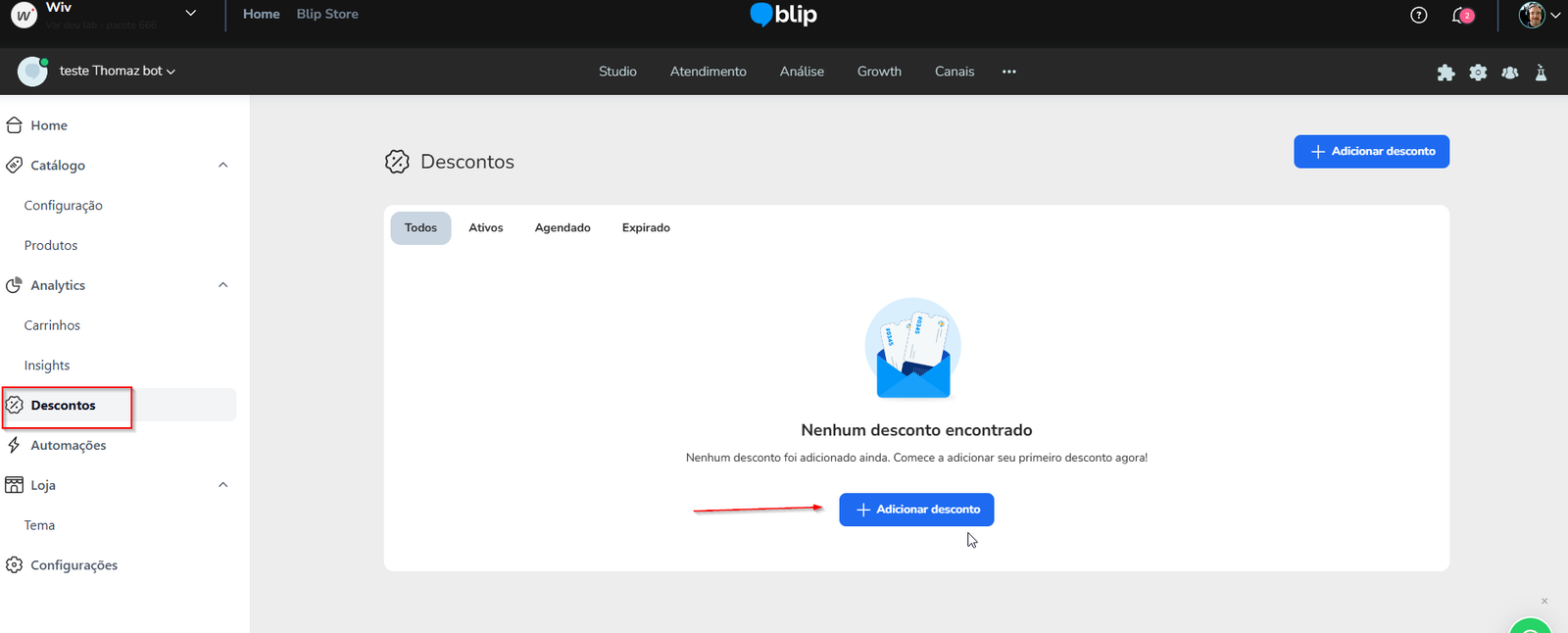
Task: Click the lab flask icon
Action: [1541, 73]
